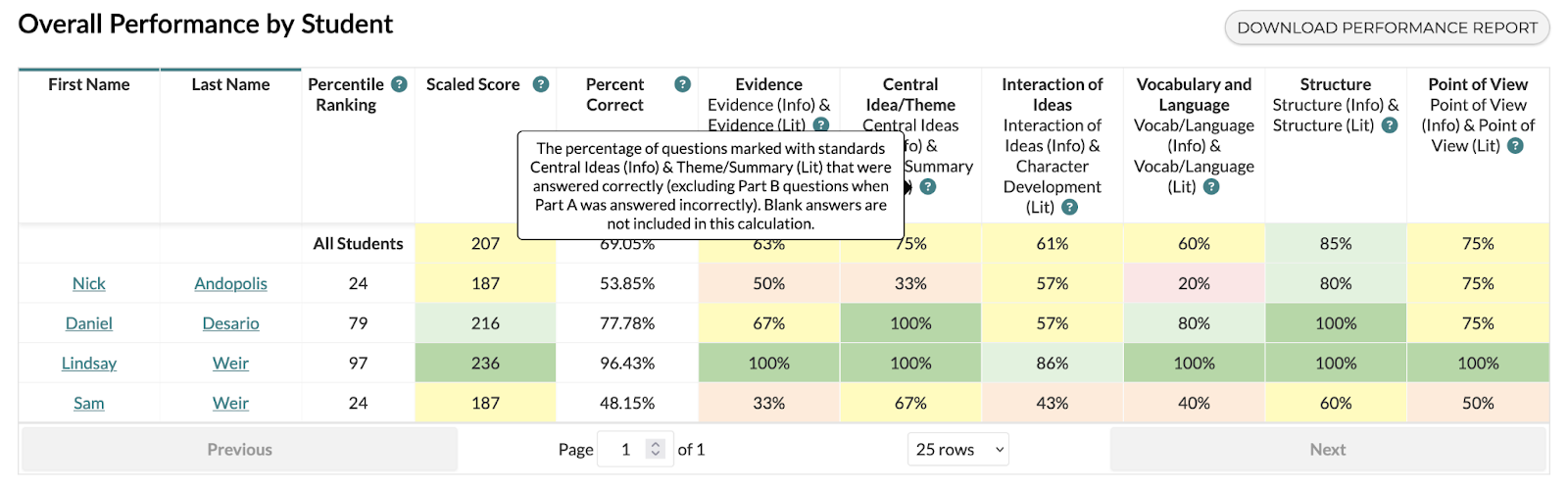1568x489 pixels.
Task: Click help icon for Vocabulary and Language column
Action: click(x=1211, y=186)
